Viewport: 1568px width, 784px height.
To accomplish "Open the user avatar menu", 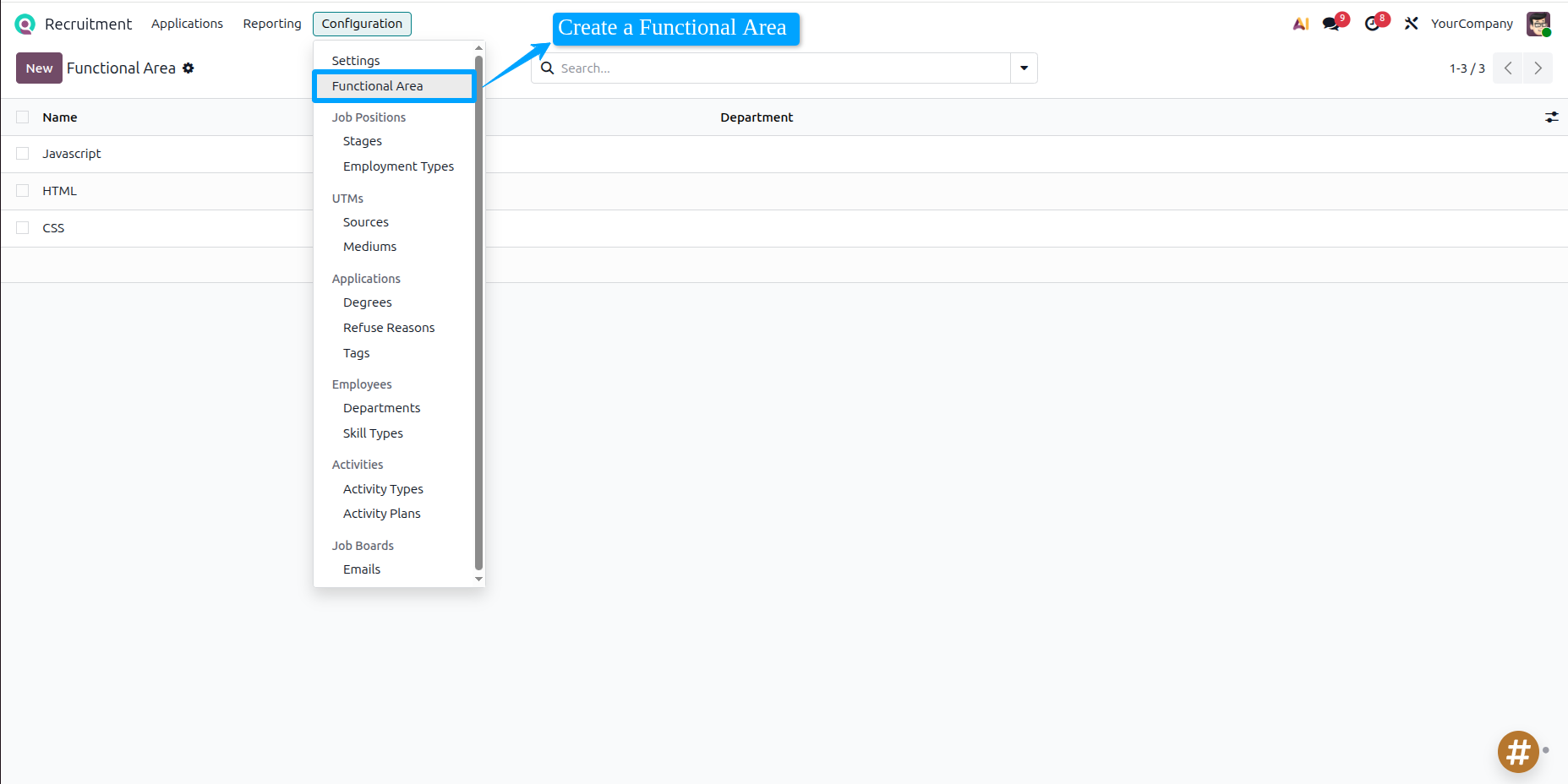I will 1538,24.
